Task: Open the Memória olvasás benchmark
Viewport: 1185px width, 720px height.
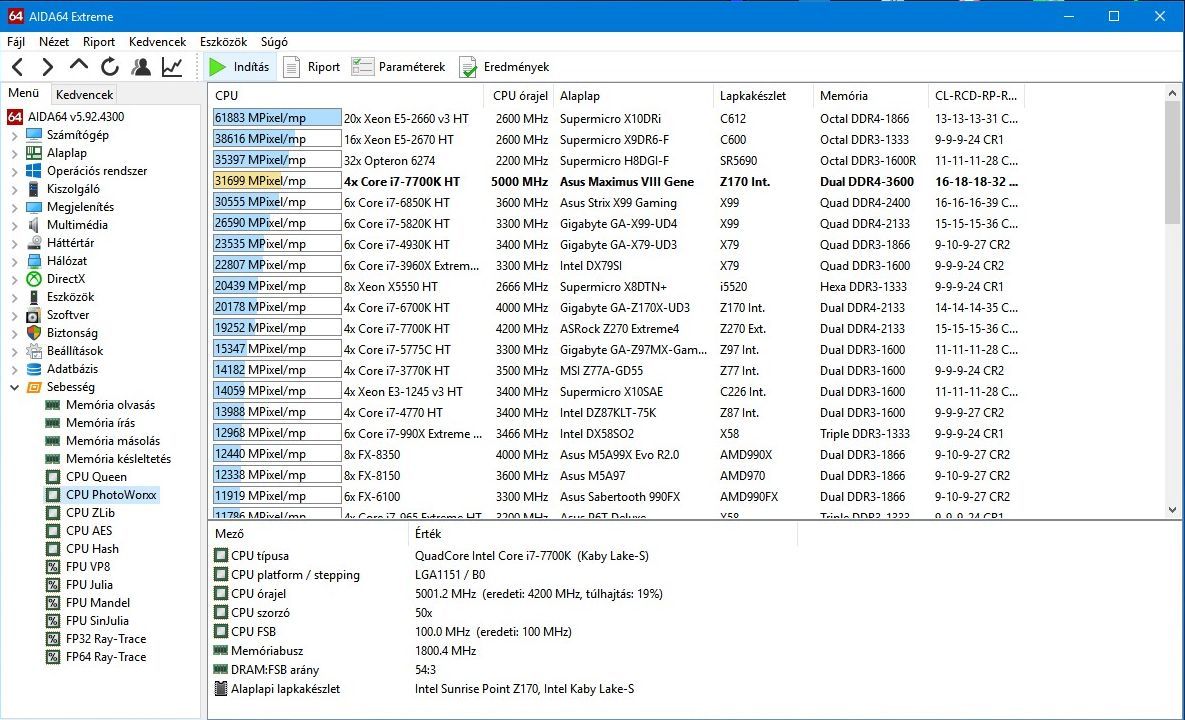Action: click(x=110, y=405)
